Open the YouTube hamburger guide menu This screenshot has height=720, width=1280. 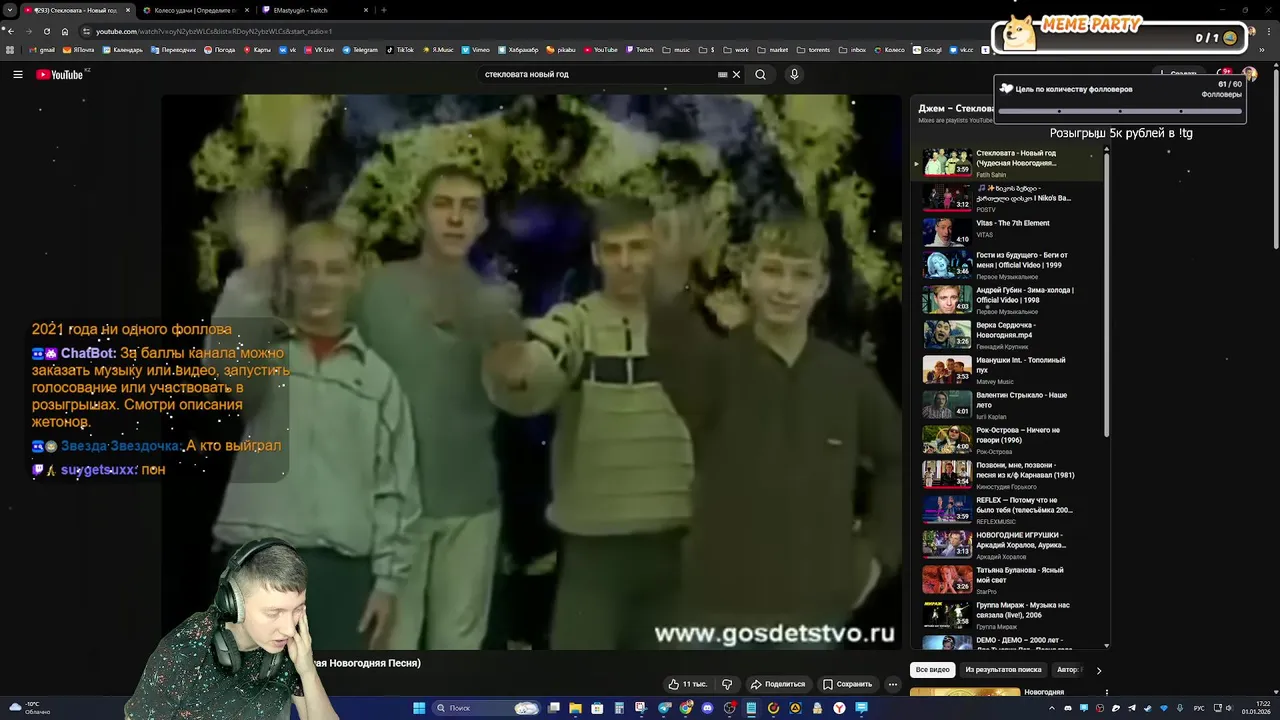point(17,74)
